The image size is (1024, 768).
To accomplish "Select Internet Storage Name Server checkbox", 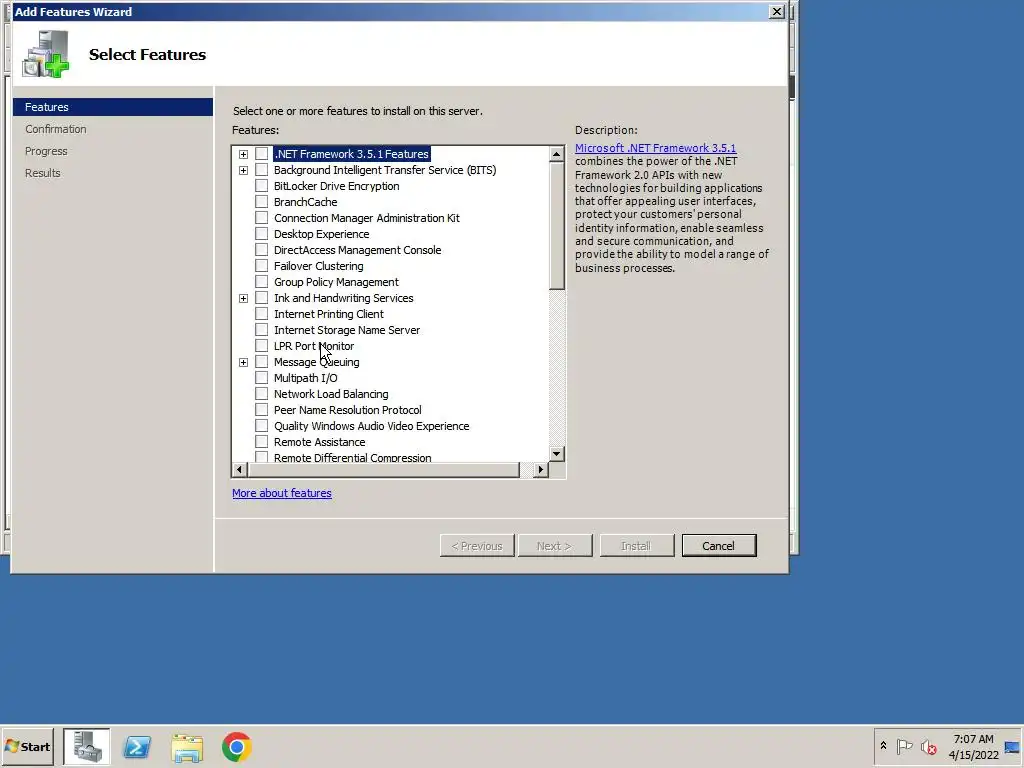I will (x=261, y=330).
